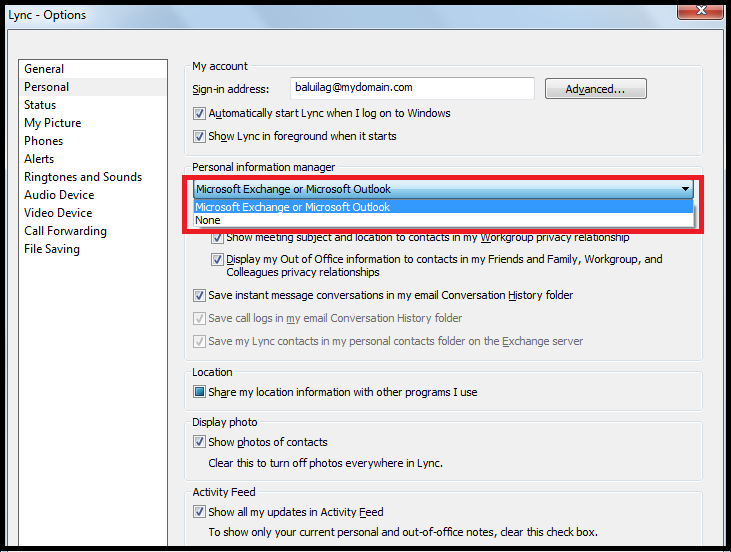Click the 'Clear this to turn off photos' text
Image resolution: width=731 pixels, height=552 pixels.
tap(325, 463)
